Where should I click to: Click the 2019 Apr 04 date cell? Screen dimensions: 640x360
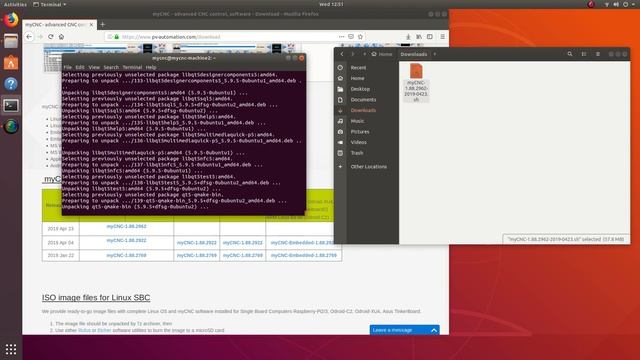[60, 242]
